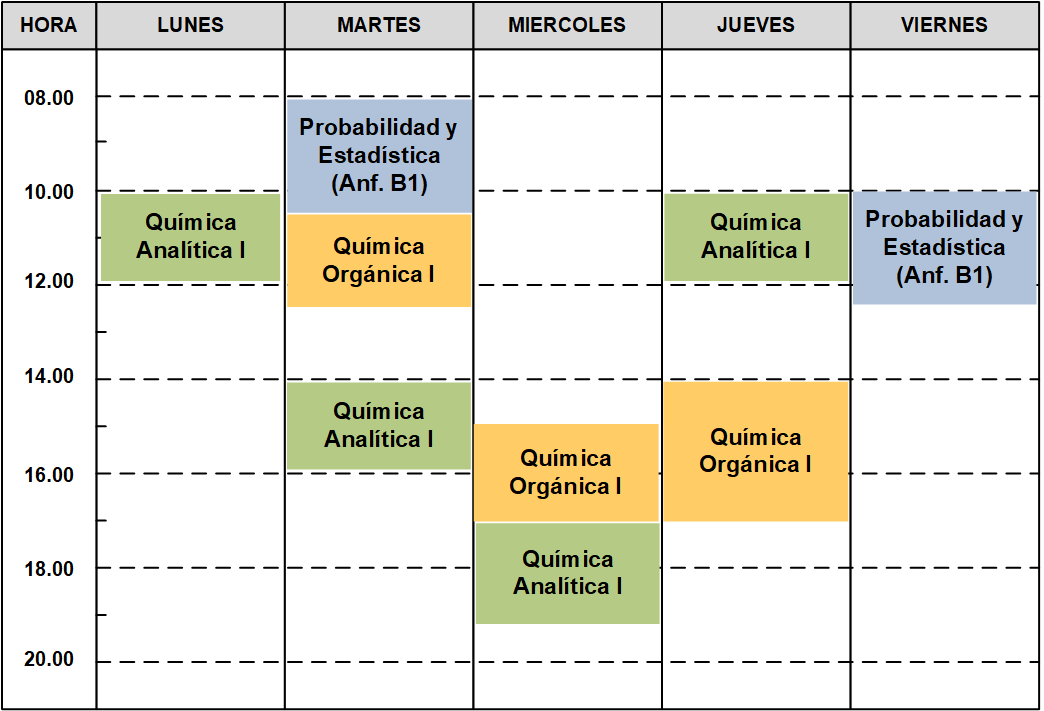The width and height of the screenshot is (1044, 711).
Task: Click the MIERCOLES column header
Action: point(567,25)
